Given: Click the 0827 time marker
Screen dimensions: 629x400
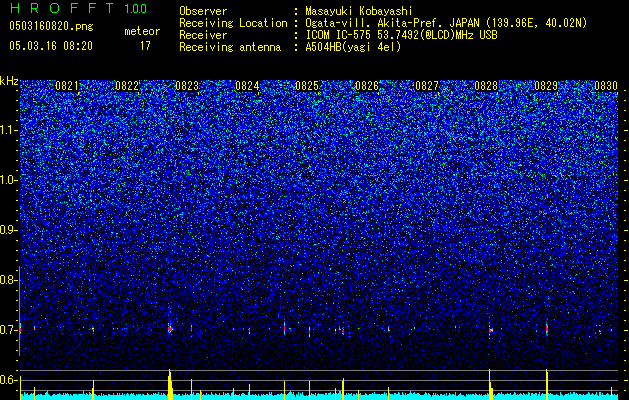Looking at the screenshot, I should 427,86.
